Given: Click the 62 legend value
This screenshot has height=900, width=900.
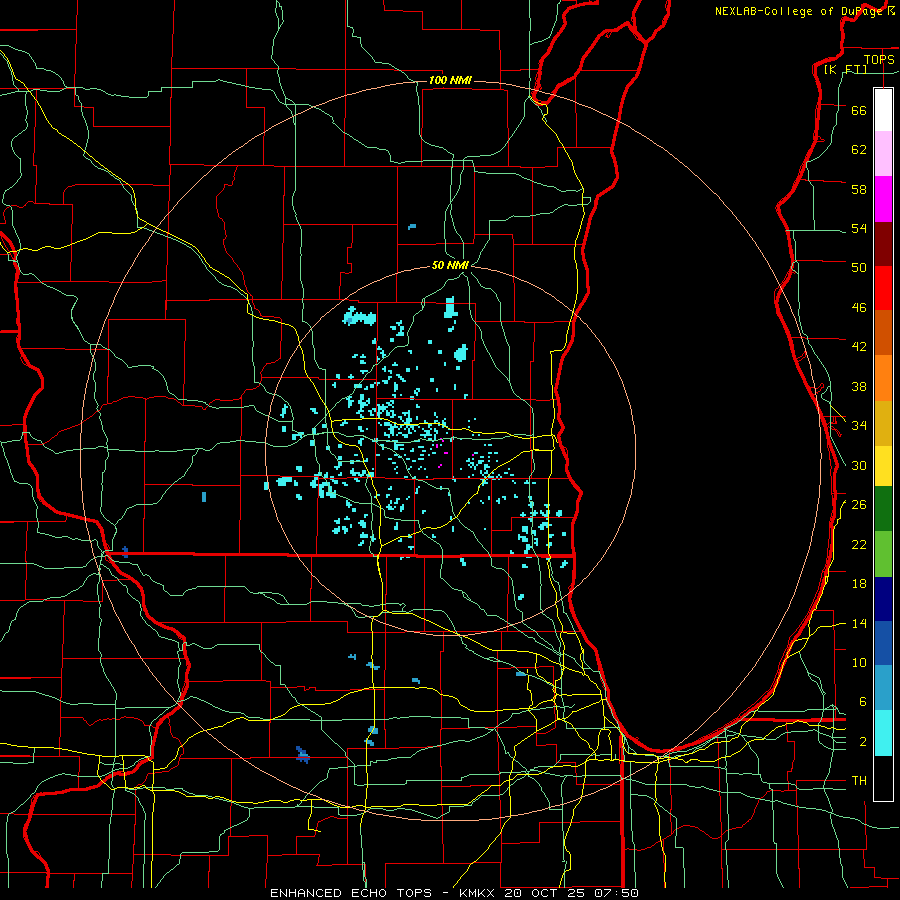Looking at the screenshot, I should (x=859, y=150).
